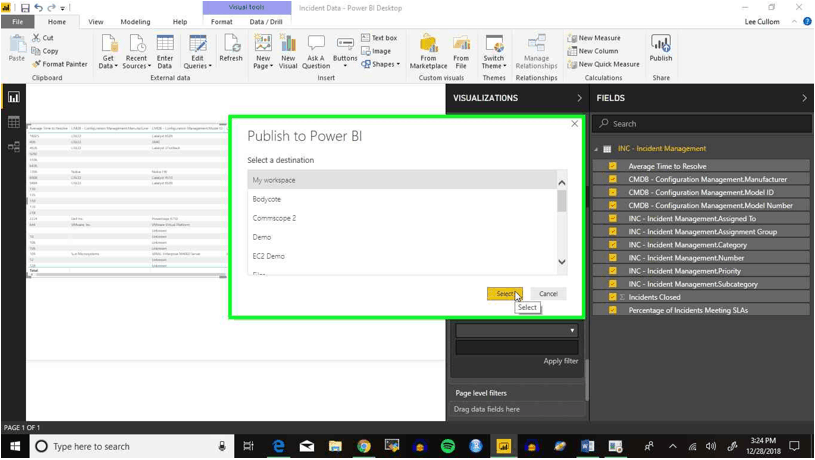
Task: Uncheck Incident Management.Category field
Action: (613, 245)
